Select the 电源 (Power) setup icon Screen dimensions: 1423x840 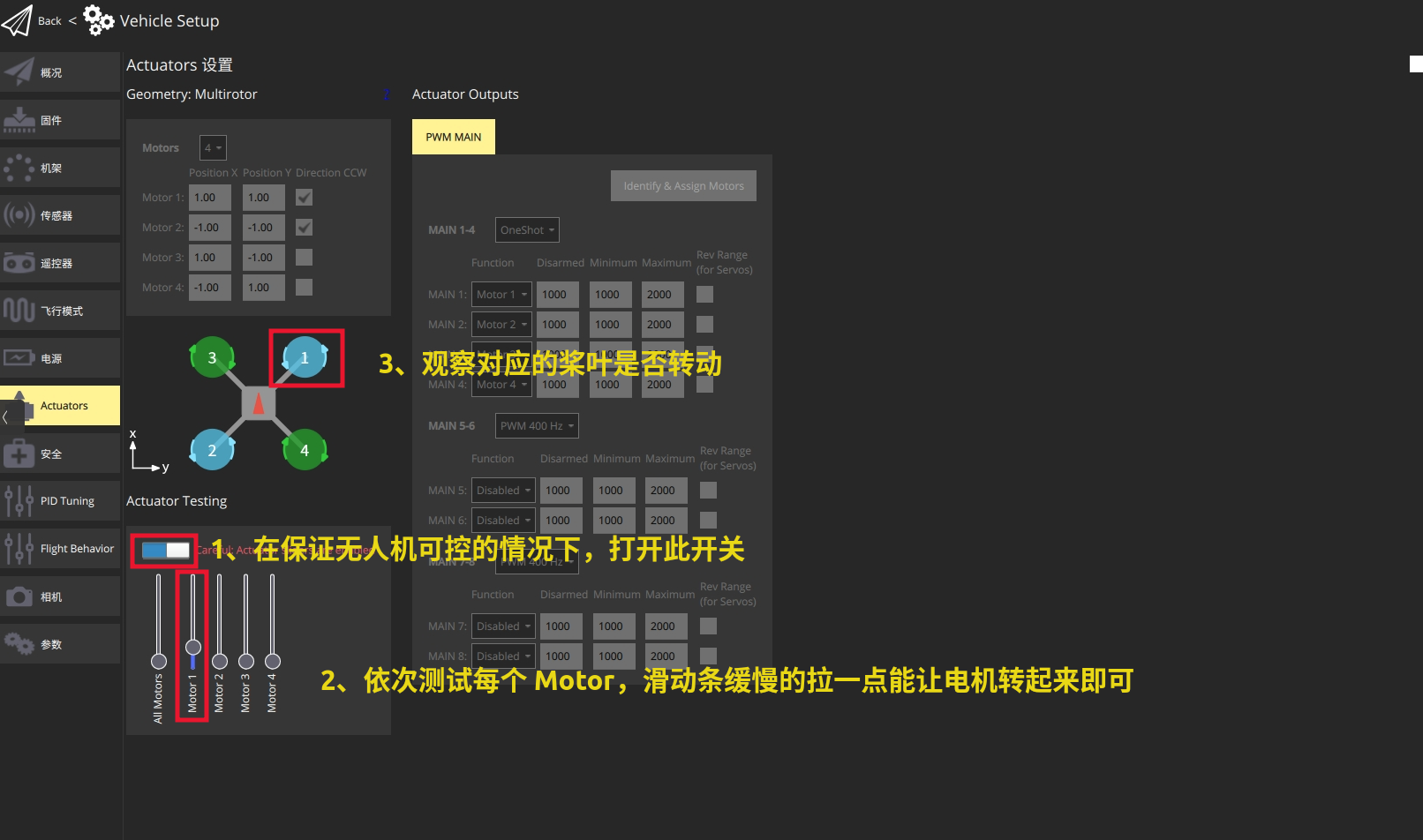(x=60, y=357)
